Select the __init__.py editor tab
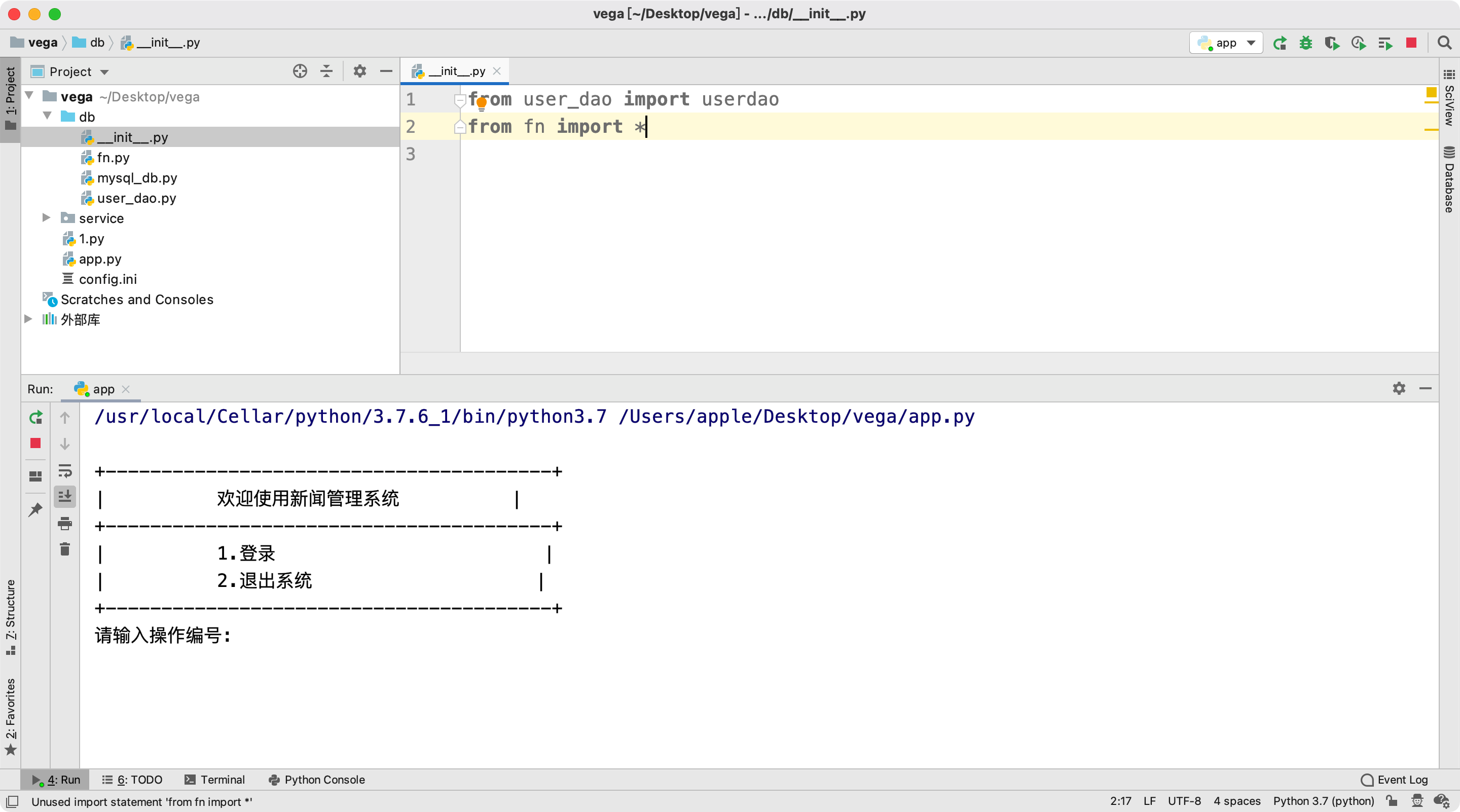The image size is (1460, 812). (455, 71)
